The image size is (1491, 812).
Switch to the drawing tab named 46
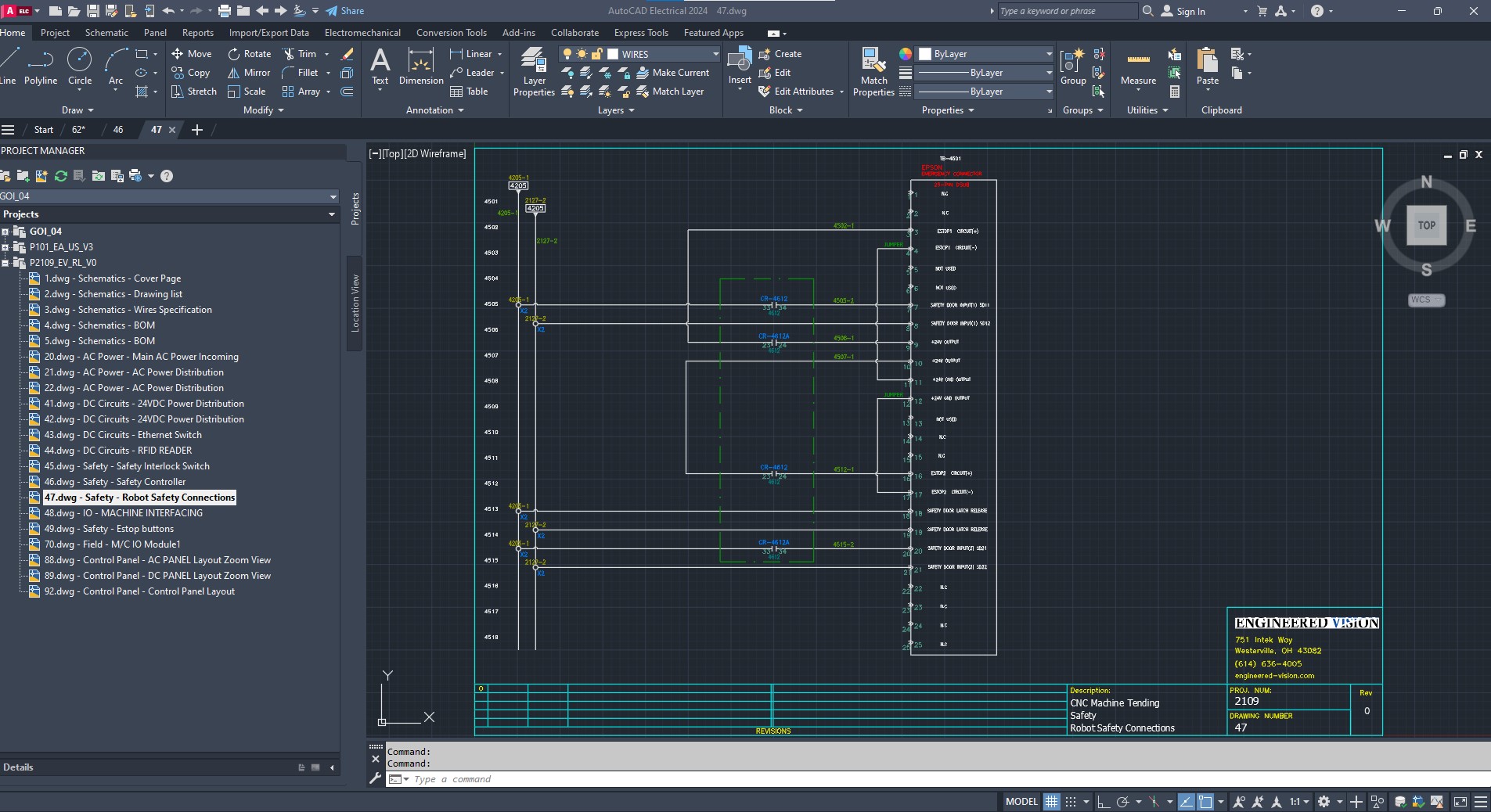[x=118, y=130]
